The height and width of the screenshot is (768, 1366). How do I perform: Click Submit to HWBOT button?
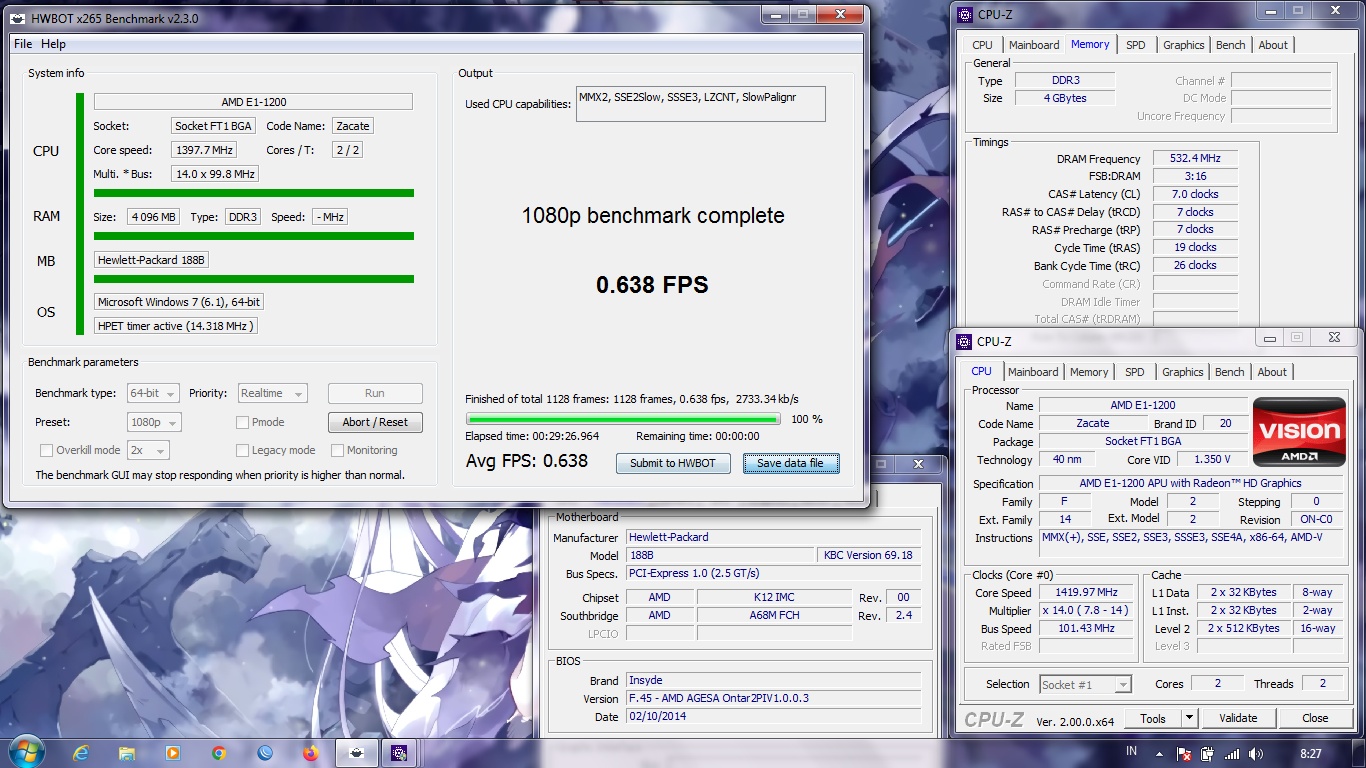click(673, 464)
